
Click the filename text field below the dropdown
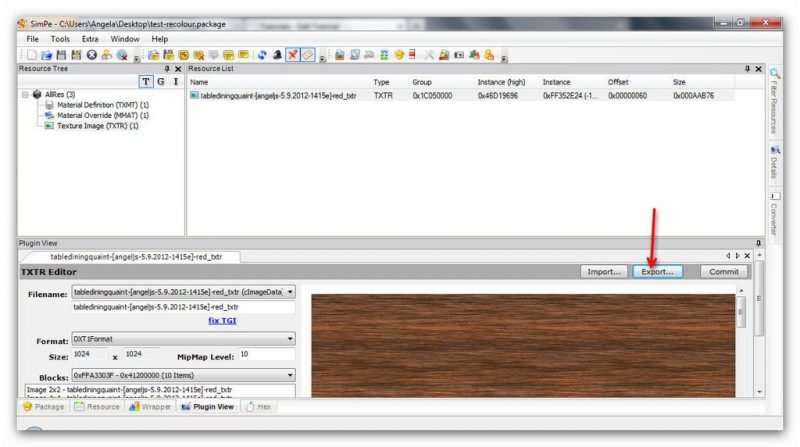[183, 307]
